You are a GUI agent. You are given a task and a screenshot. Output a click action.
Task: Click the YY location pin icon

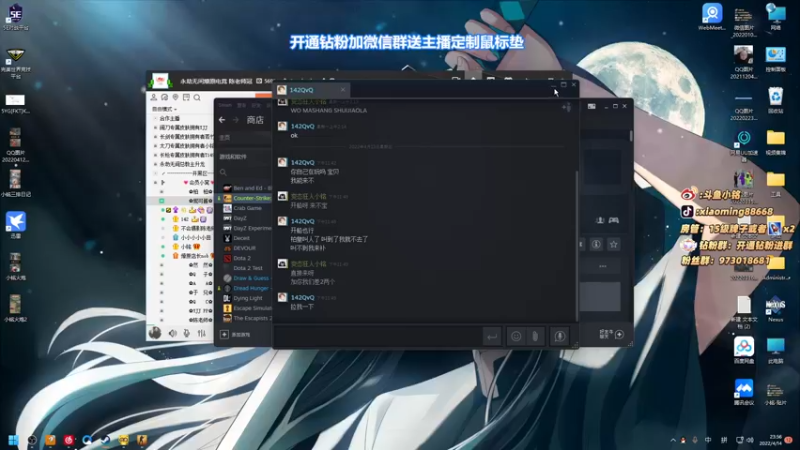[176, 97]
